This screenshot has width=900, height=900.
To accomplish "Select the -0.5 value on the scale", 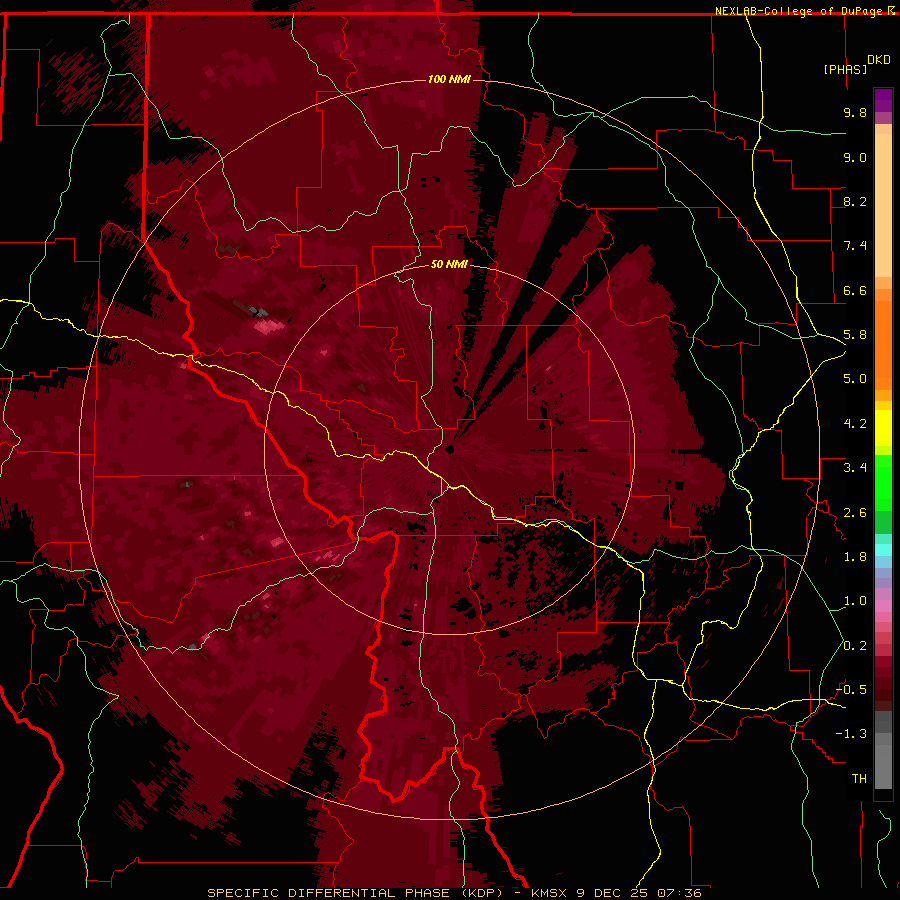I will (851, 690).
